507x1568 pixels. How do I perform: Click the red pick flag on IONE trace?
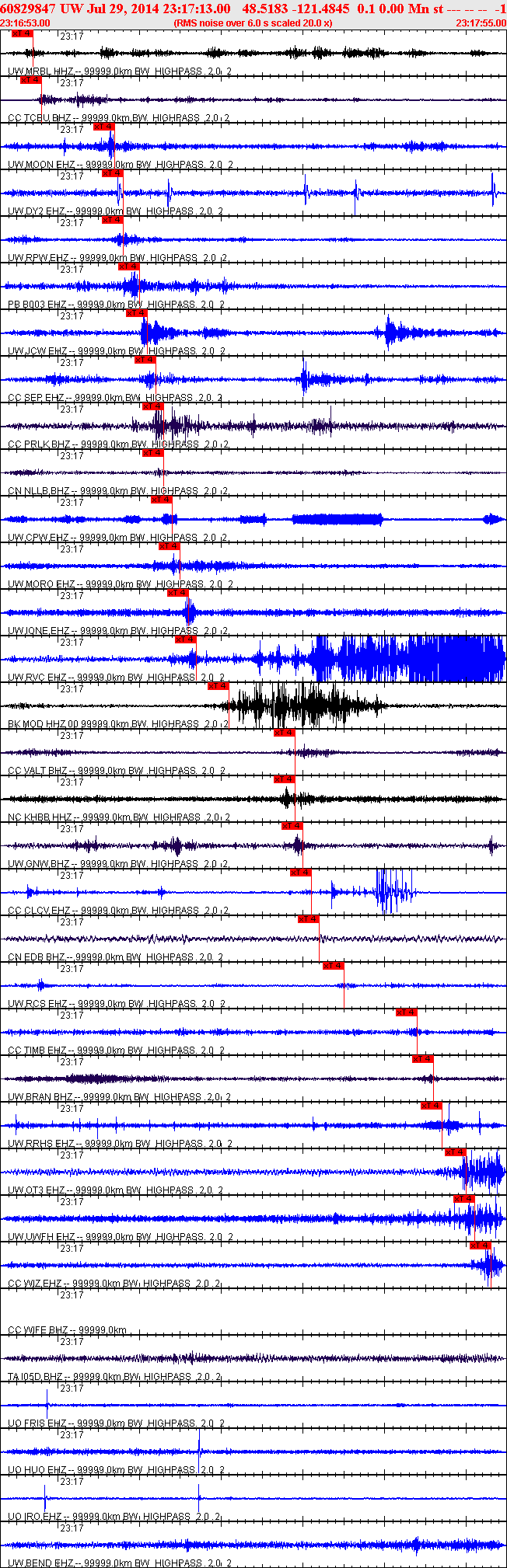point(178,593)
